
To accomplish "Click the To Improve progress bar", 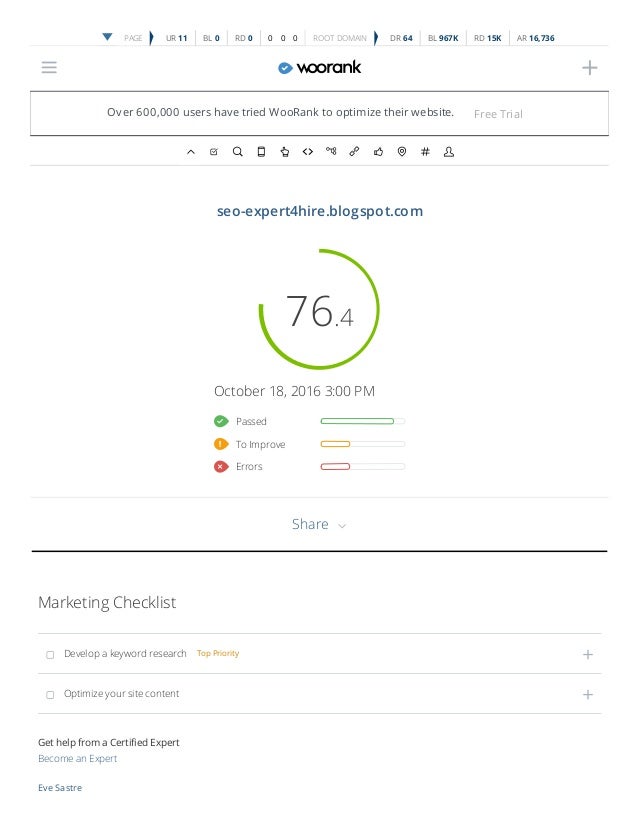I will [x=362, y=444].
